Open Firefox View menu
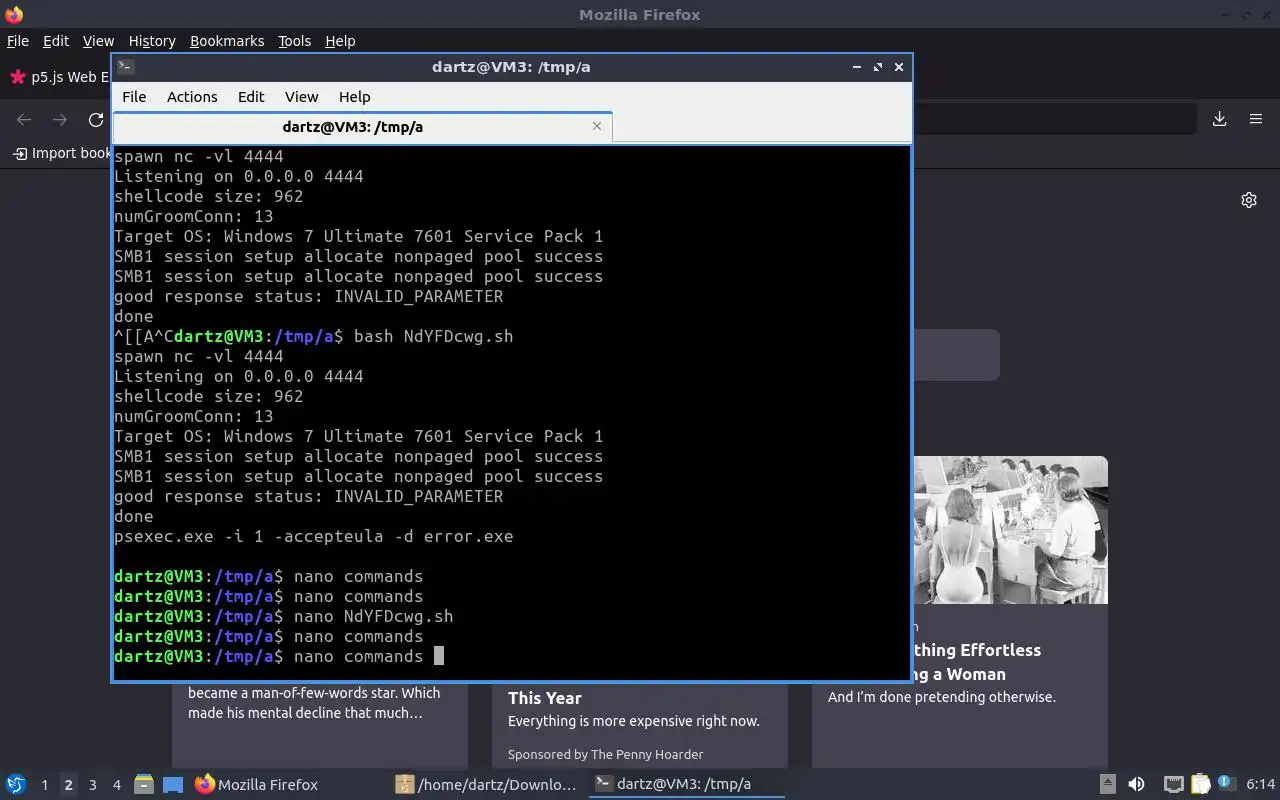Viewport: 1280px width, 800px height. pos(98,41)
